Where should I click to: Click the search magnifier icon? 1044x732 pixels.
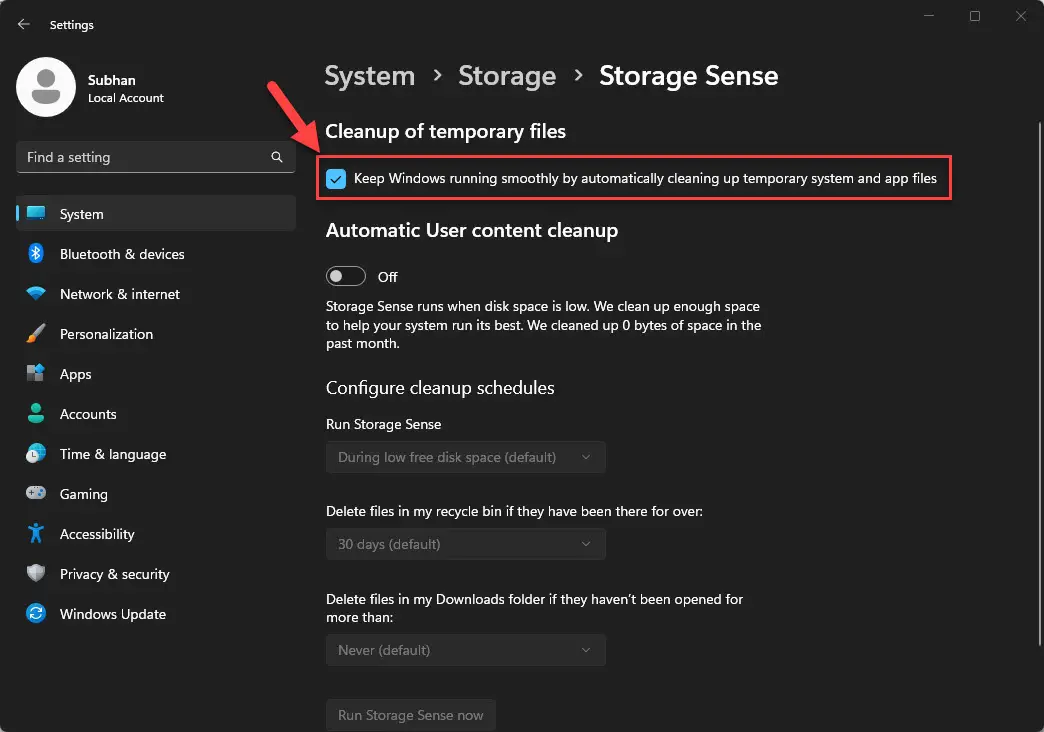tap(277, 157)
